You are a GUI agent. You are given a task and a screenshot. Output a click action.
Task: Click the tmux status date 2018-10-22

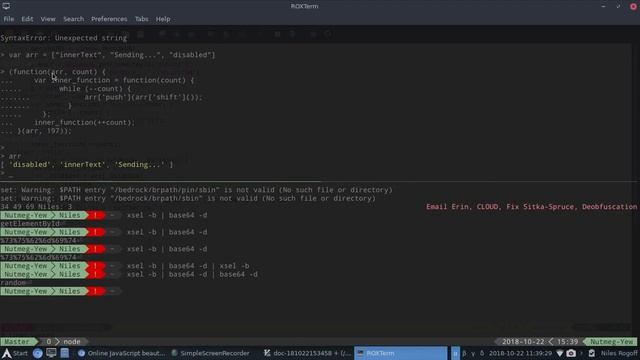[x=523, y=342]
